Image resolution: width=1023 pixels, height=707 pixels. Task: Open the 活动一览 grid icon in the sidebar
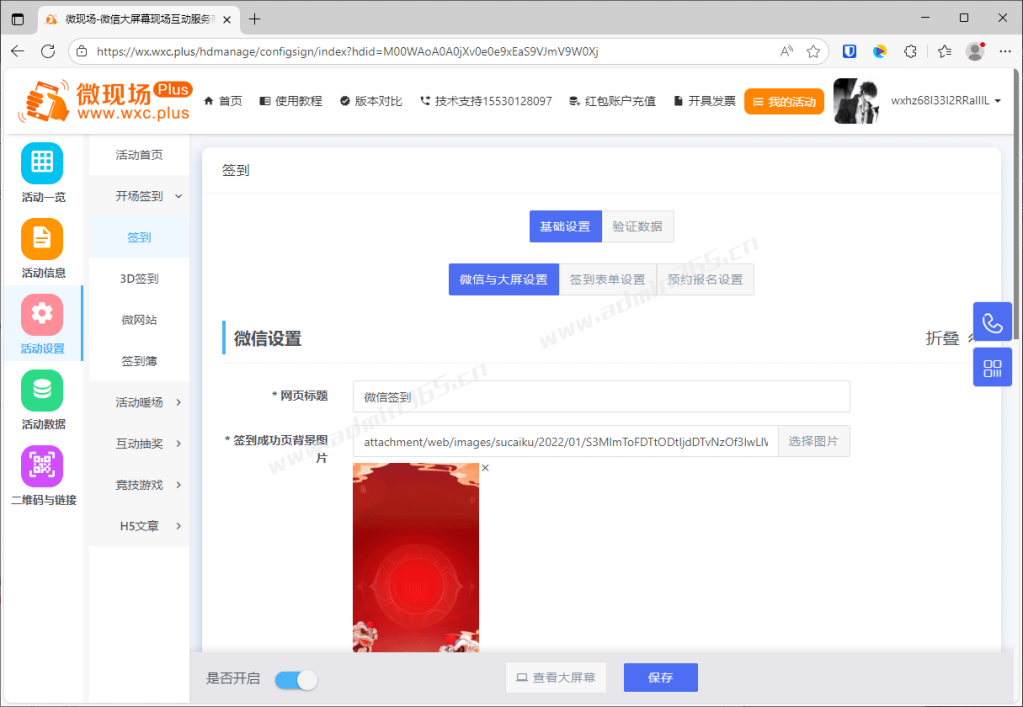41,163
